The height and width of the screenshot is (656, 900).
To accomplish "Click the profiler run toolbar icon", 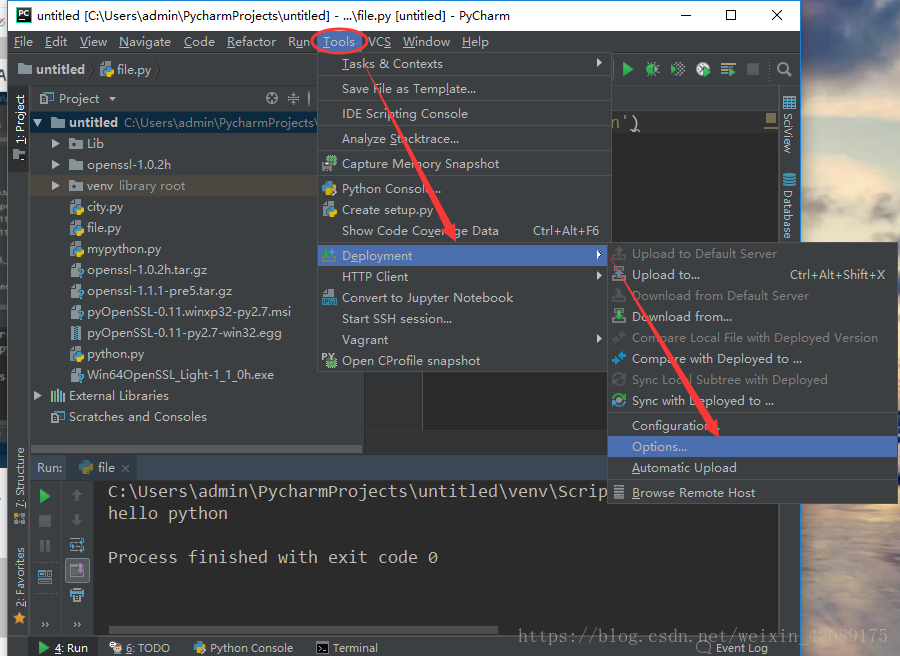I will click(x=703, y=69).
